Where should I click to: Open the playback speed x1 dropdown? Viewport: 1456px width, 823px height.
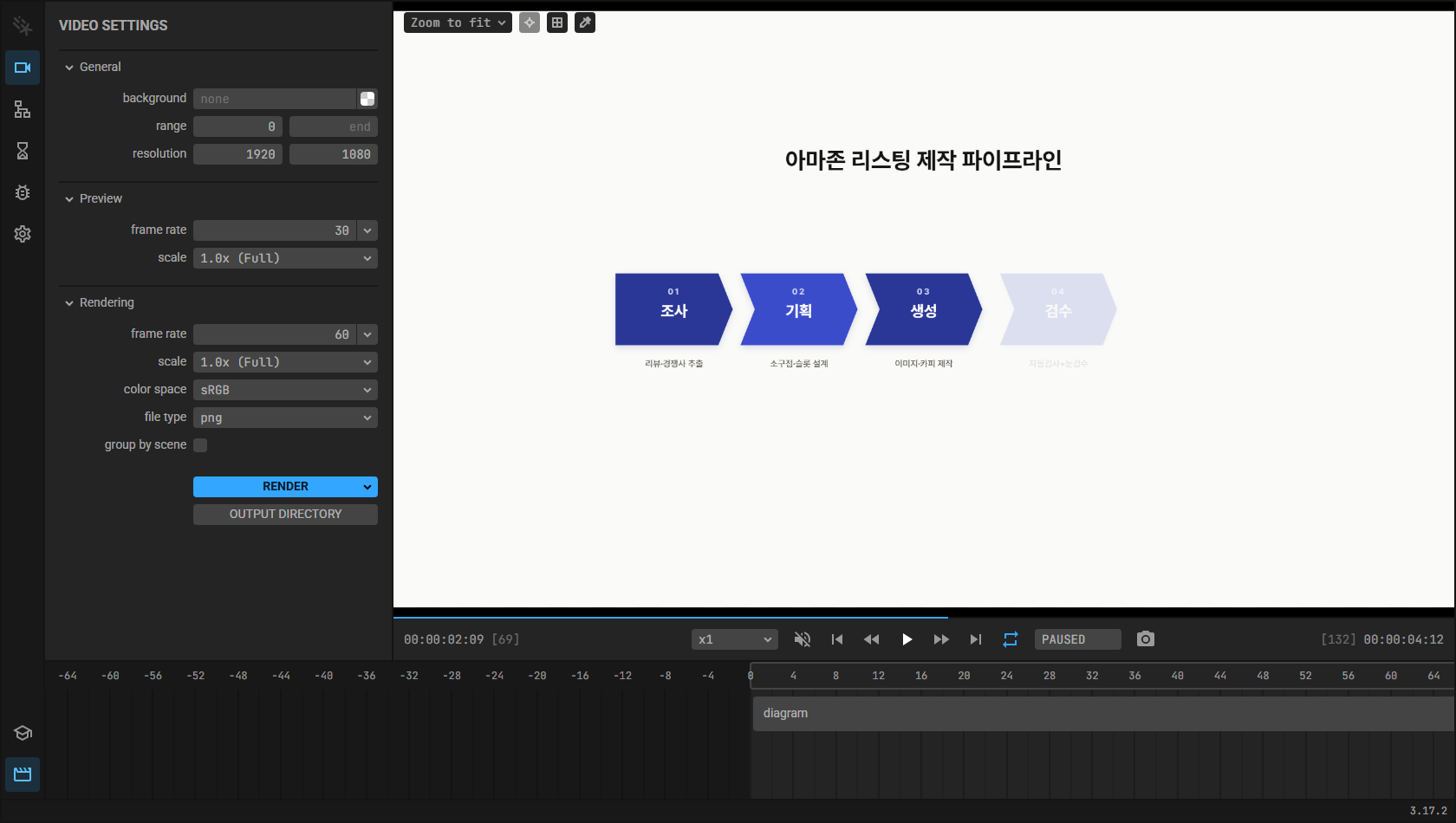(735, 639)
